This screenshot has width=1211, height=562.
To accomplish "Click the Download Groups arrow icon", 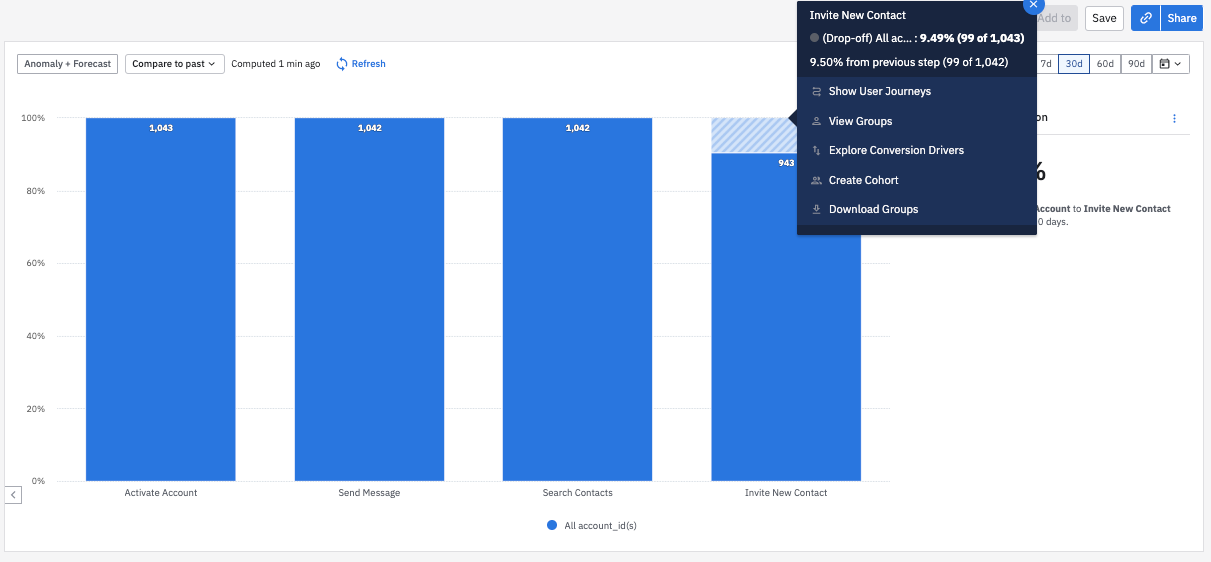I will pyautogui.click(x=816, y=210).
